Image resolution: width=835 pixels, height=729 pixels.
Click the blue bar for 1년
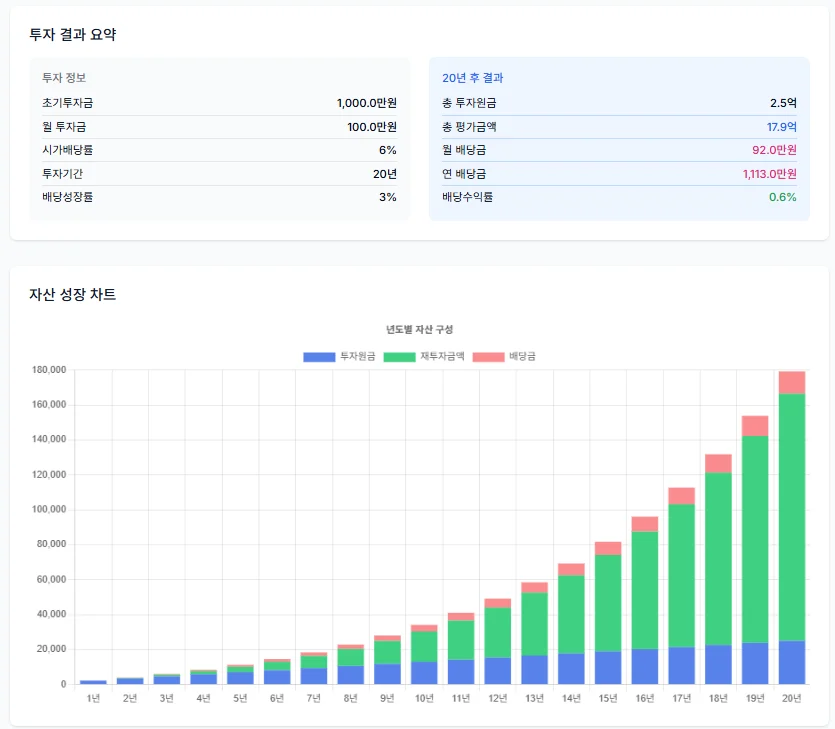(x=93, y=682)
